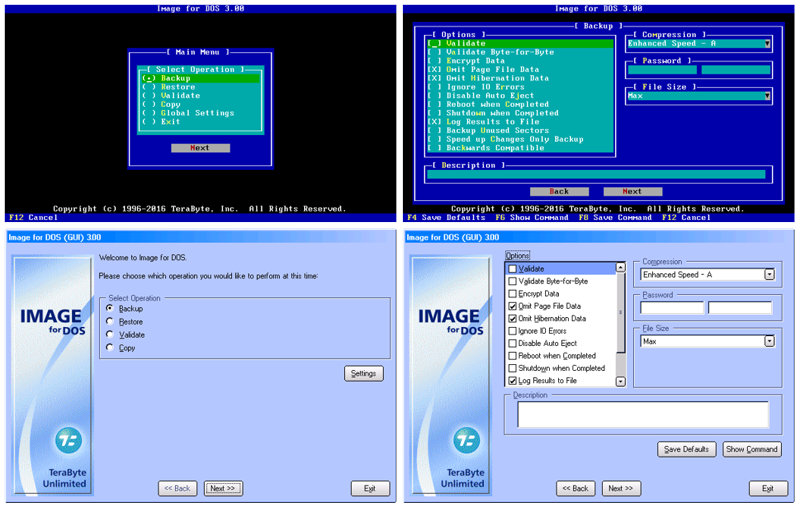Uncheck Omit Hibernation Data in GUI options
800x509 pixels.
512,318
